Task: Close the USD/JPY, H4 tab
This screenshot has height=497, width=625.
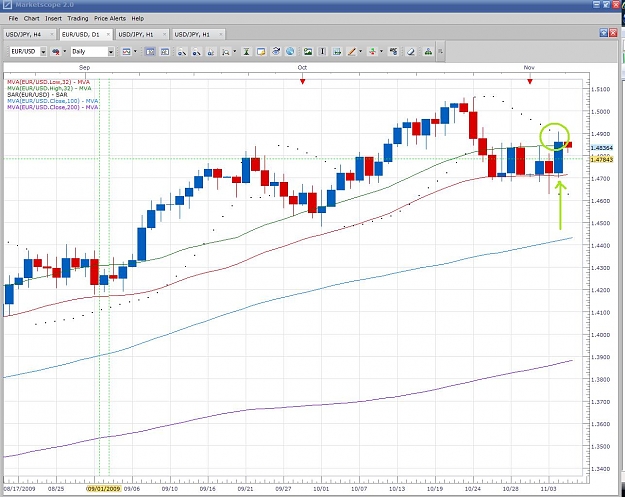Action: [51, 35]
